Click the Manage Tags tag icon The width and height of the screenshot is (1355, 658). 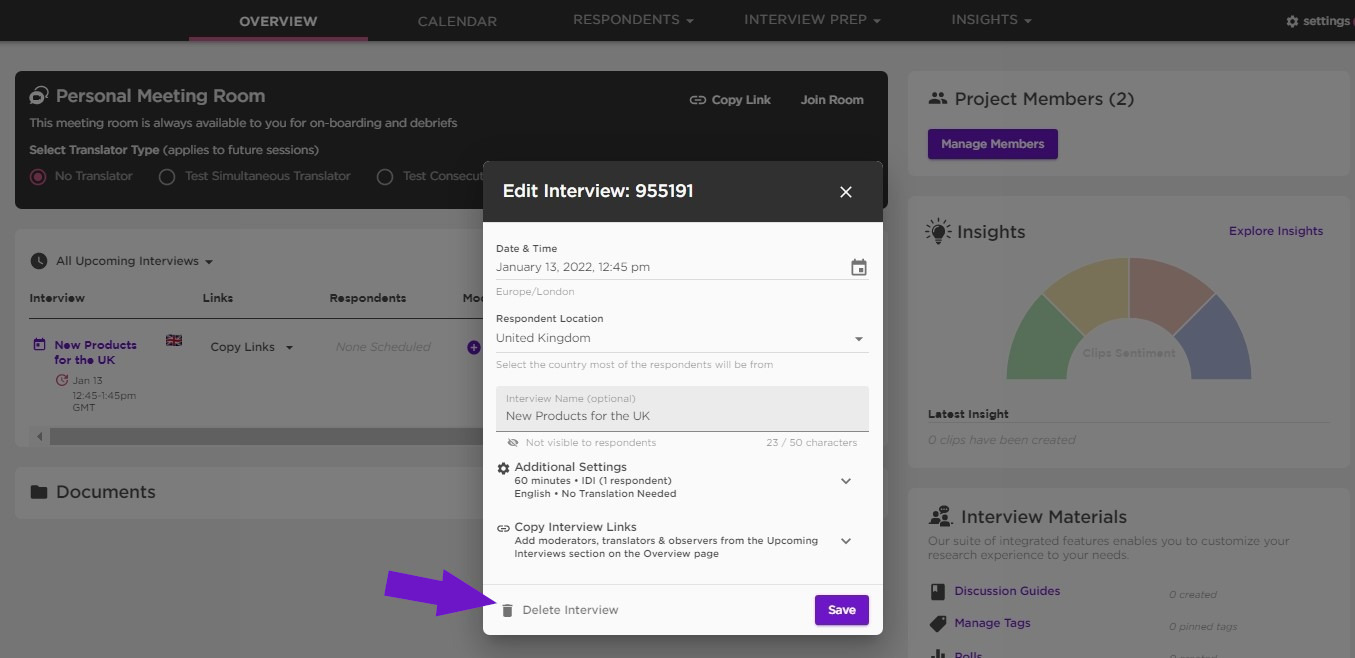coord(938,623)
